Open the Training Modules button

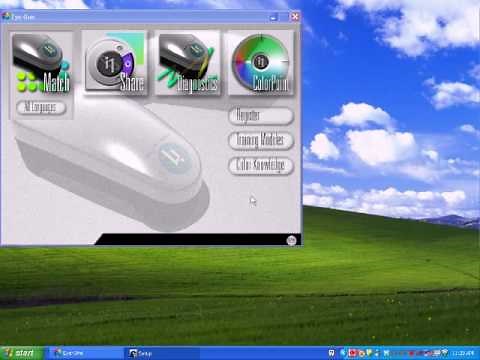tap(261, 140)
